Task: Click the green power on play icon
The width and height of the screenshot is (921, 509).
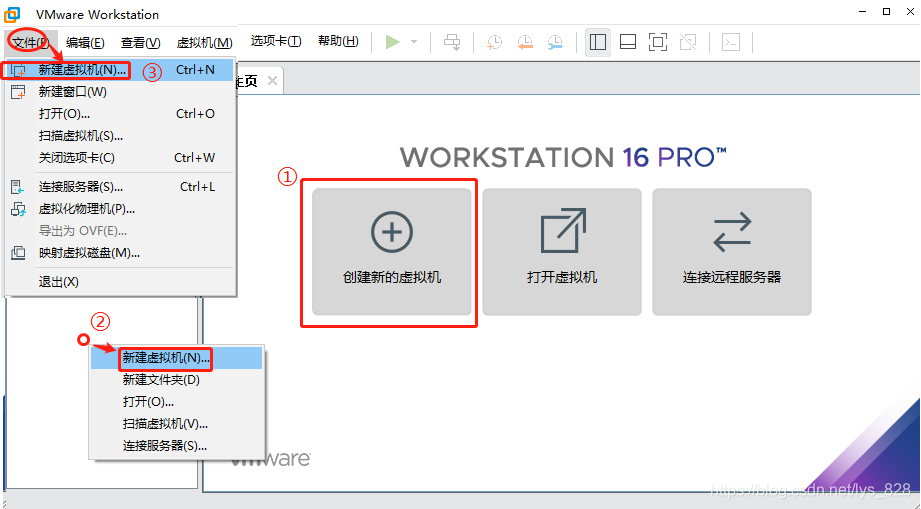Action: [392, 42]
